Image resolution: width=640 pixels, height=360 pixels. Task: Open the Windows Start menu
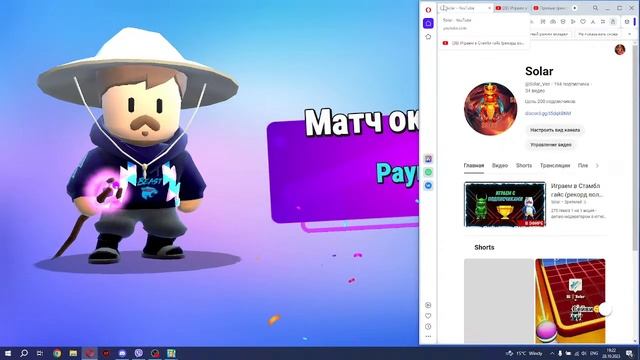[8, 353]
